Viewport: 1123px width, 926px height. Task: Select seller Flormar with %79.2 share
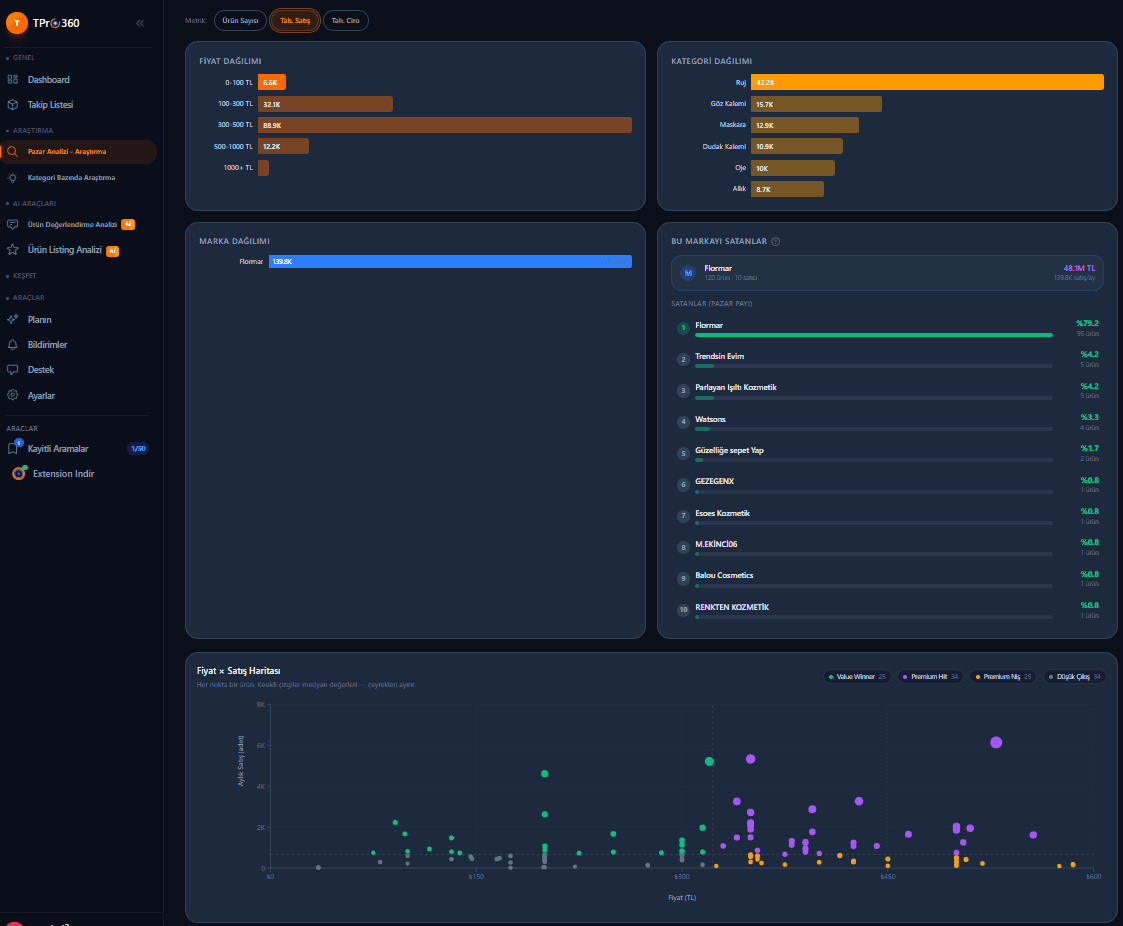(x=887, y=328)
